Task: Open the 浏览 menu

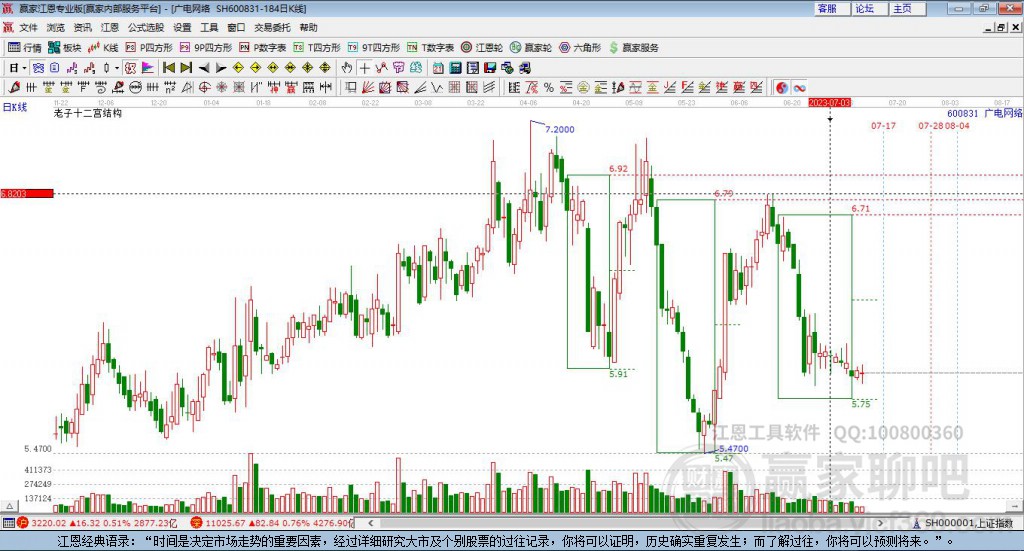Action: point(56,27)
